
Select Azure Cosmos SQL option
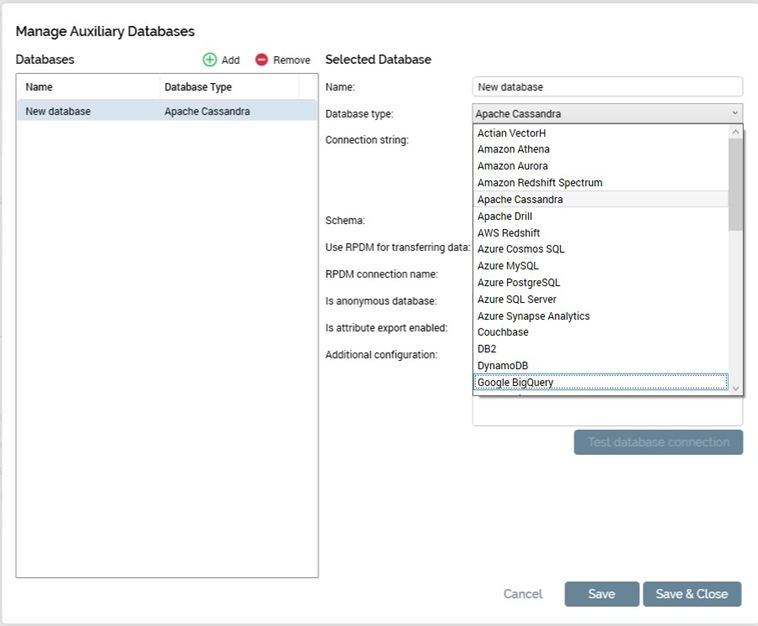pos(521,249)
